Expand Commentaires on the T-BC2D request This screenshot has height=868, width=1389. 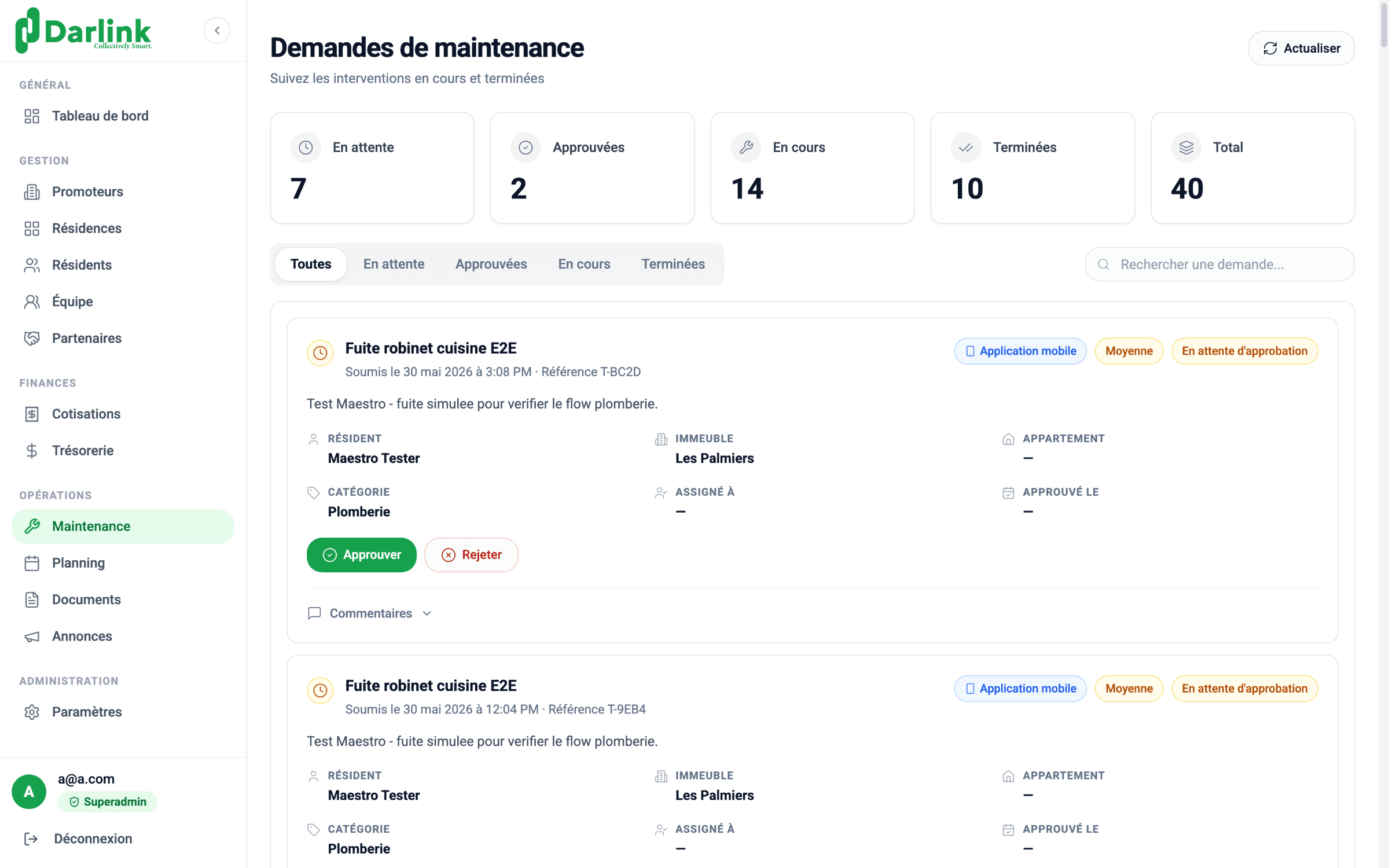(x=370, y=613)
